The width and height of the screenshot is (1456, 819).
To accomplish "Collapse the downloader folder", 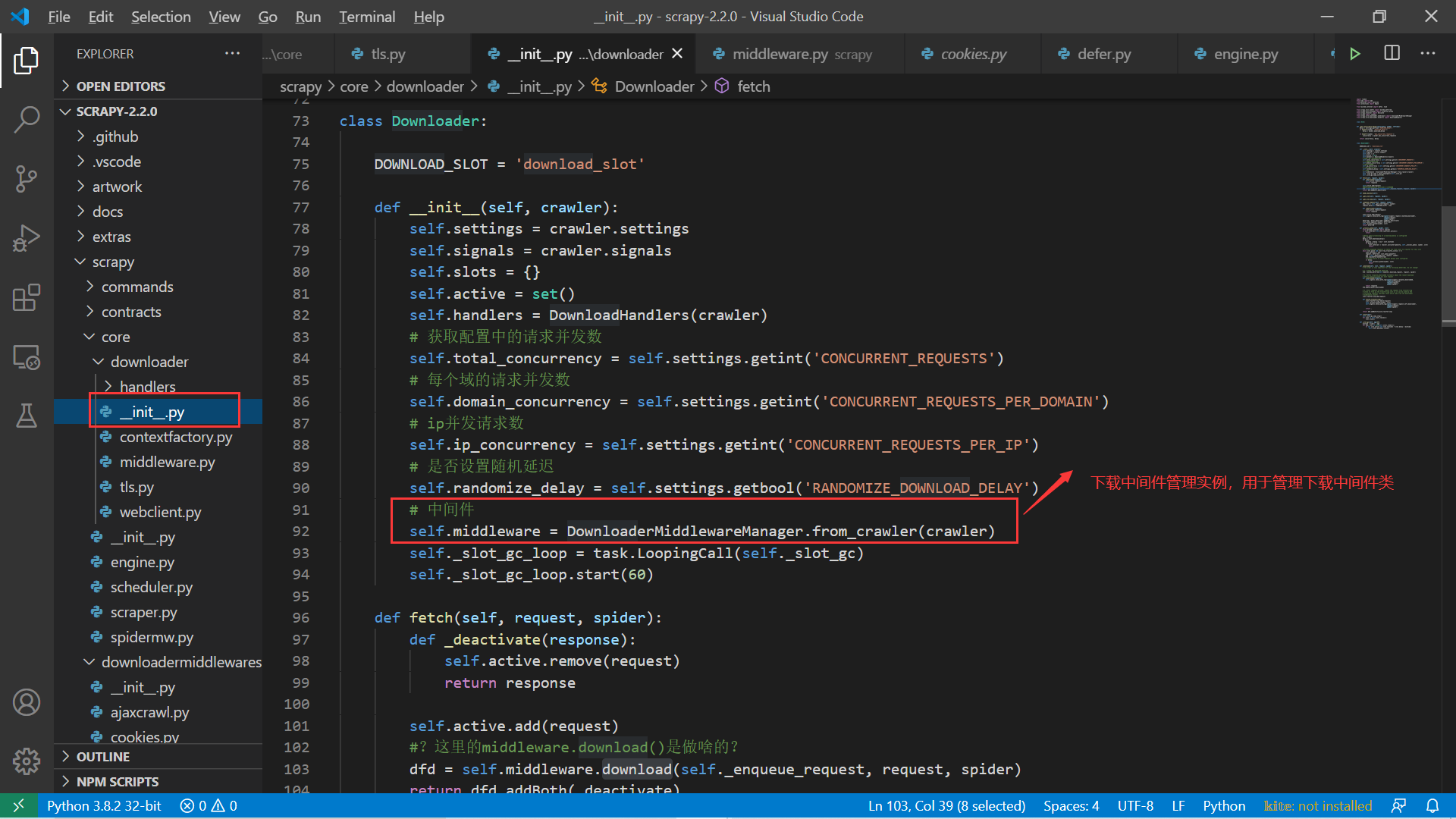I will (158, 362).
